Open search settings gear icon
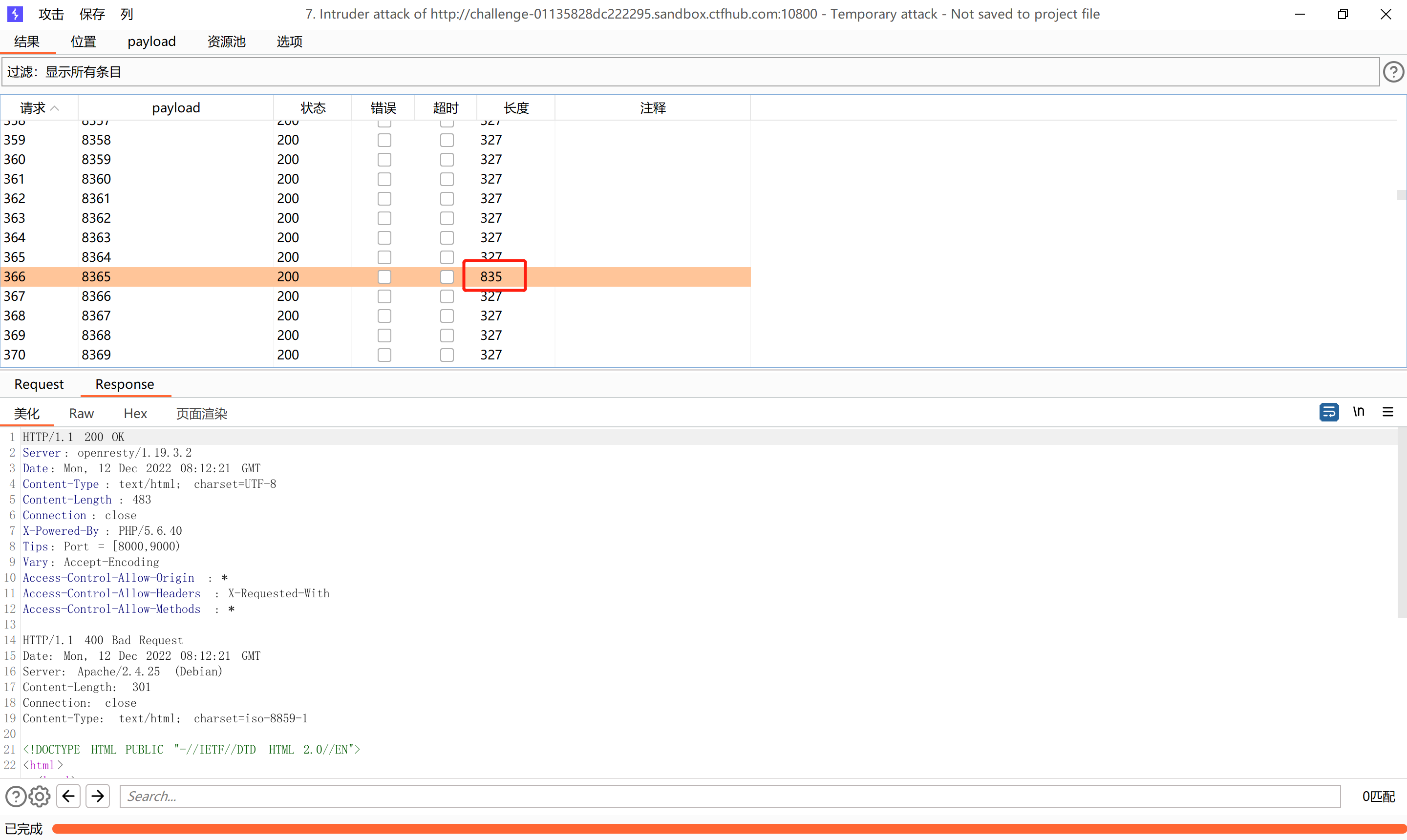1407x840 pixels. point(39,797)
